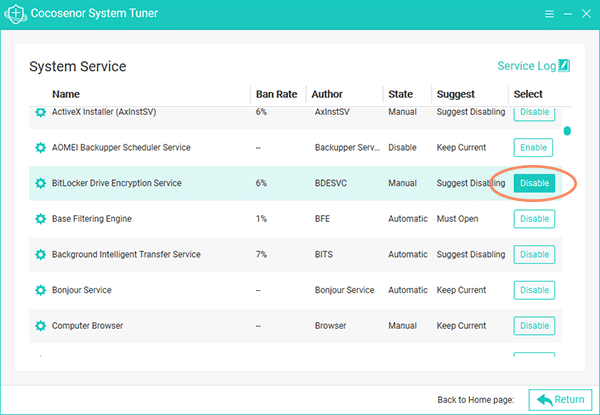This screenshot has height=415, width=600.
Task: Click gear icon beside Bonjour Service
Action: [x=40, y=290]
